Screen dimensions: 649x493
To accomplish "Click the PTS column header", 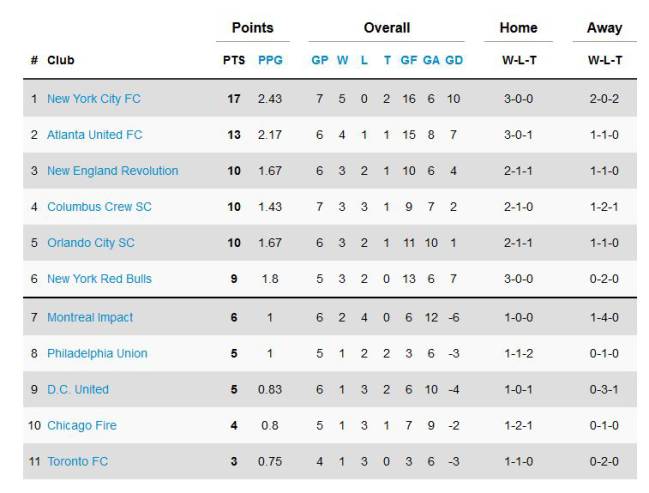I will [x=234, y=60].
